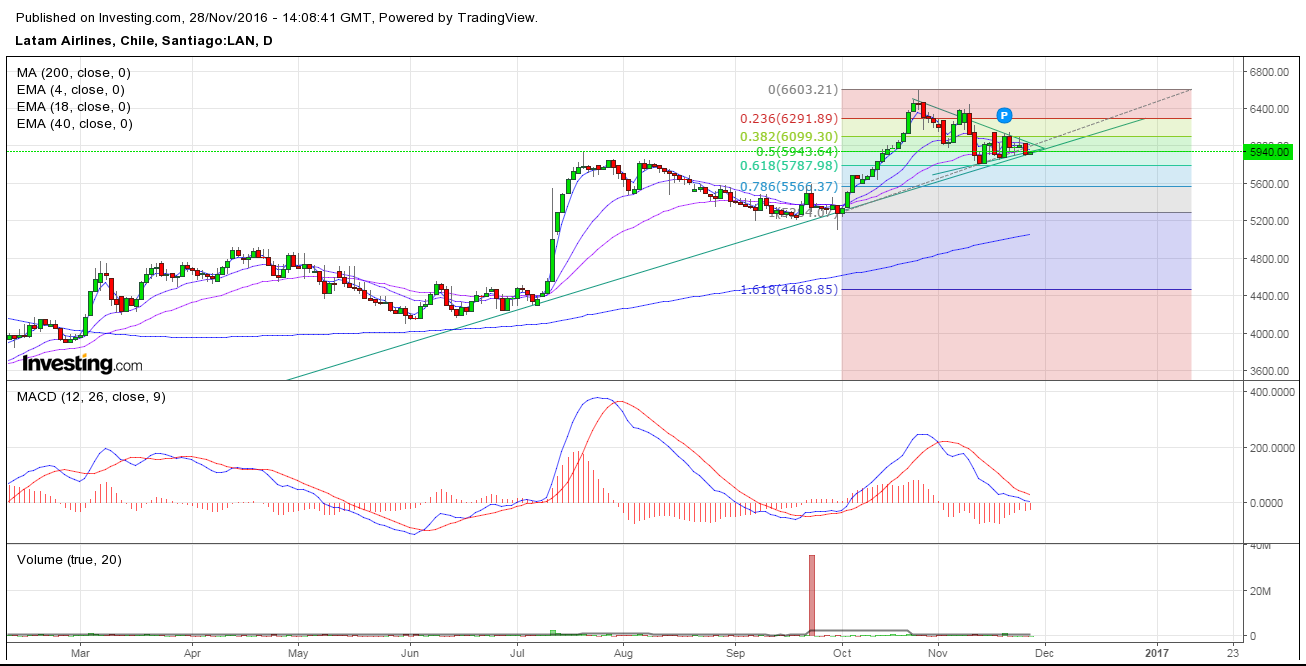Select the Fibonacci 1.618(4468.85) level label
Viewport: 1306px width, 666px height.
(789, 290)
